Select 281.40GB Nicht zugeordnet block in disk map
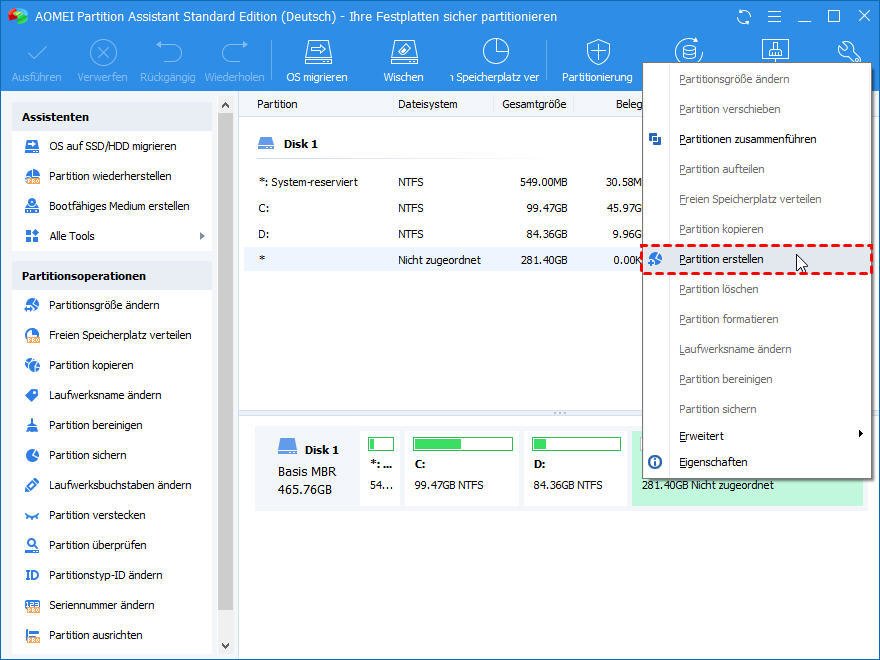Image resolution: width=880 pixels, height=660 pixels. coord(748,485)
